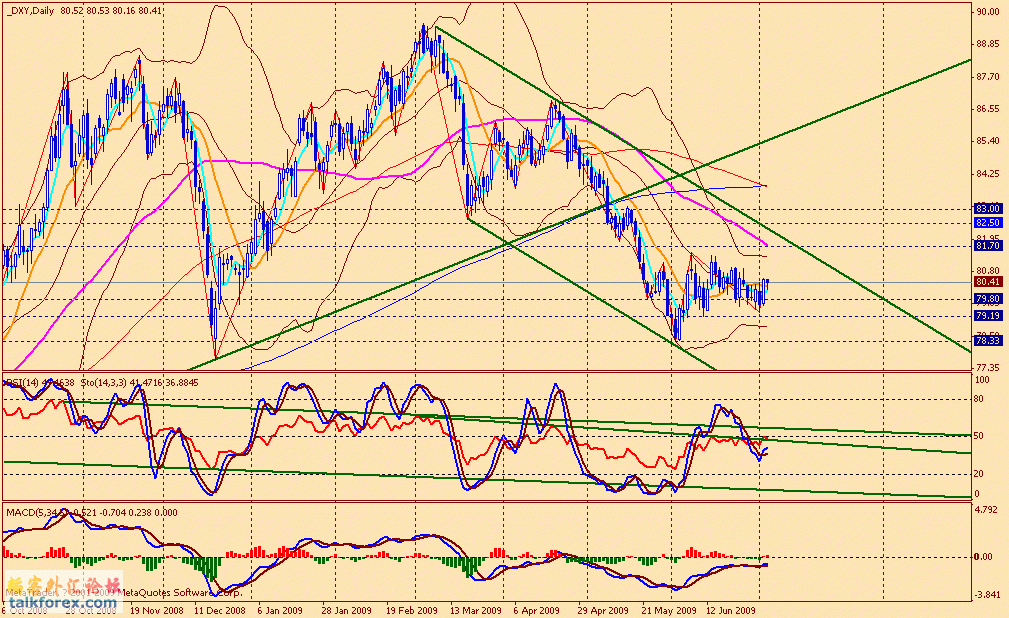This screenshot has height=618, width=1009.
Task: Select the 29 Apr 2009 date label
Action: tap(603, 610)
